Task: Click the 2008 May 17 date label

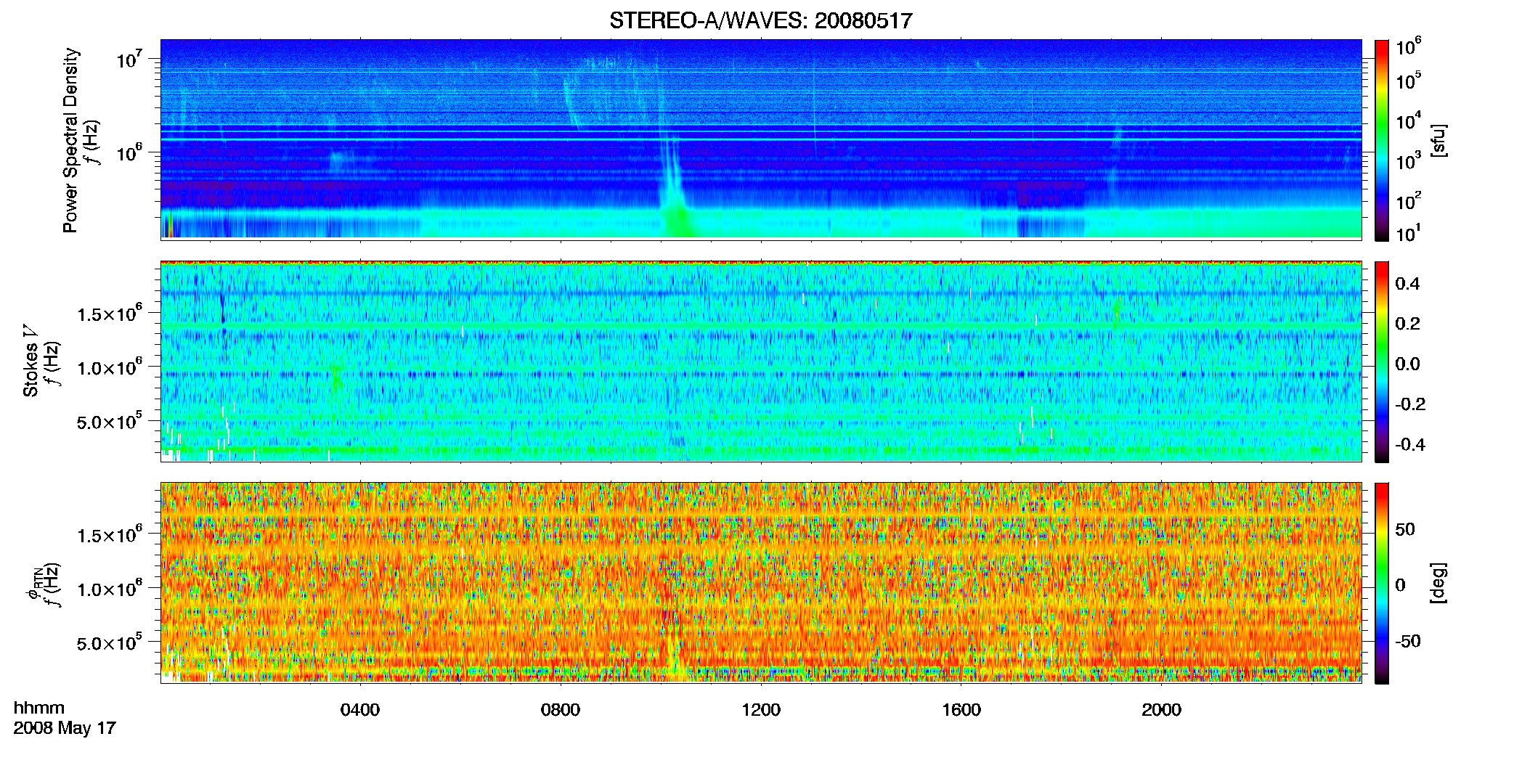Action: coord(65,728)
